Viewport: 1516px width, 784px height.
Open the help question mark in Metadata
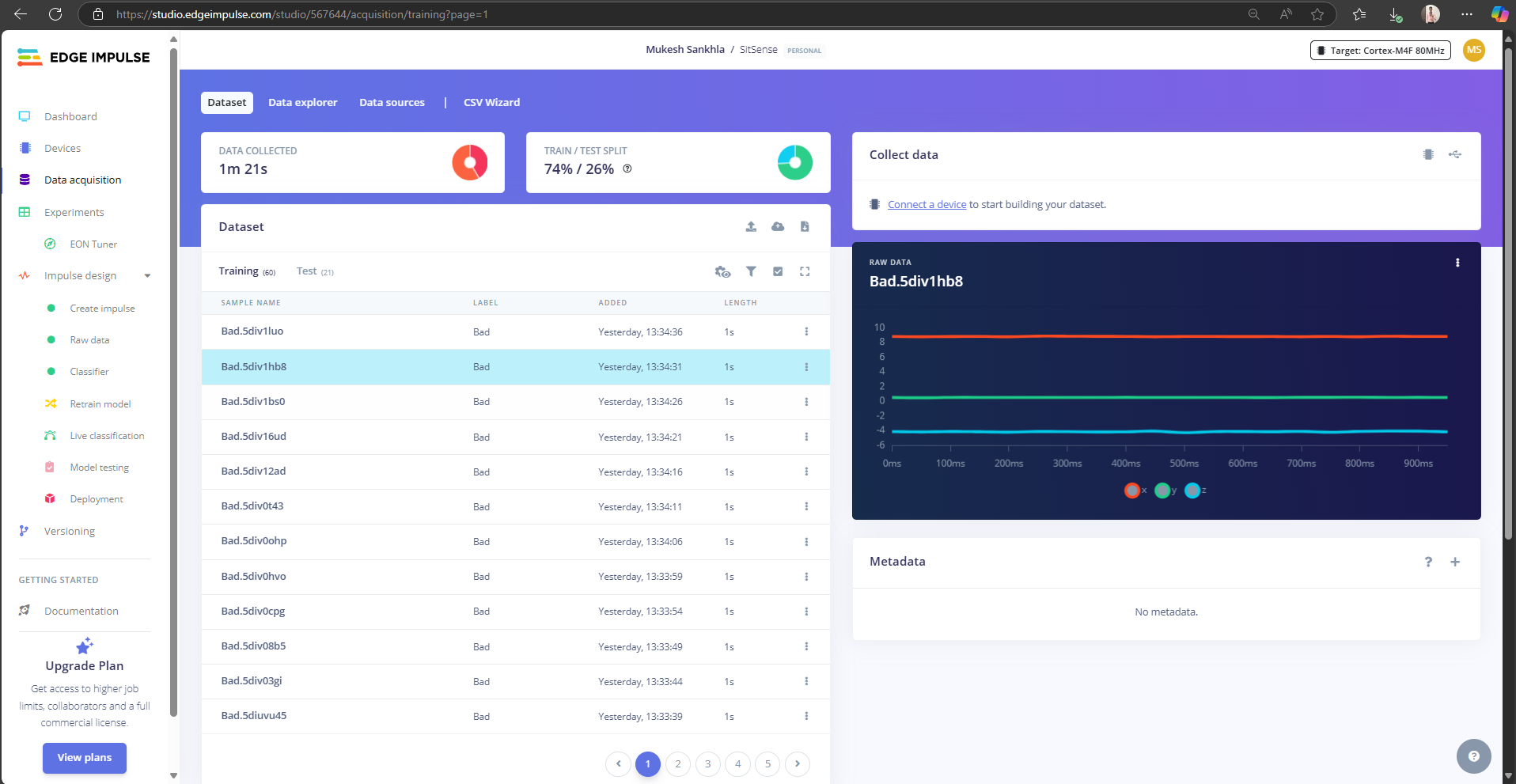1428,562
